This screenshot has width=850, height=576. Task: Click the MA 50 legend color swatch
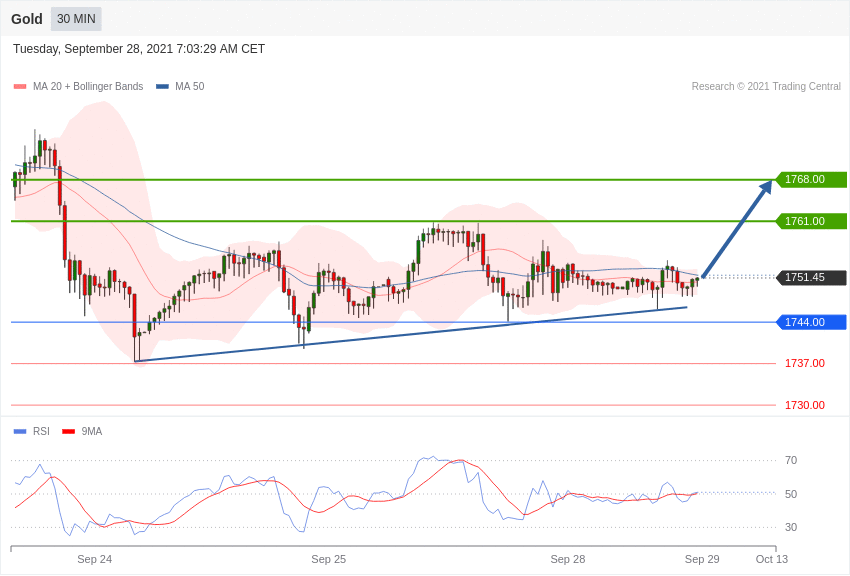coord(162,86)
